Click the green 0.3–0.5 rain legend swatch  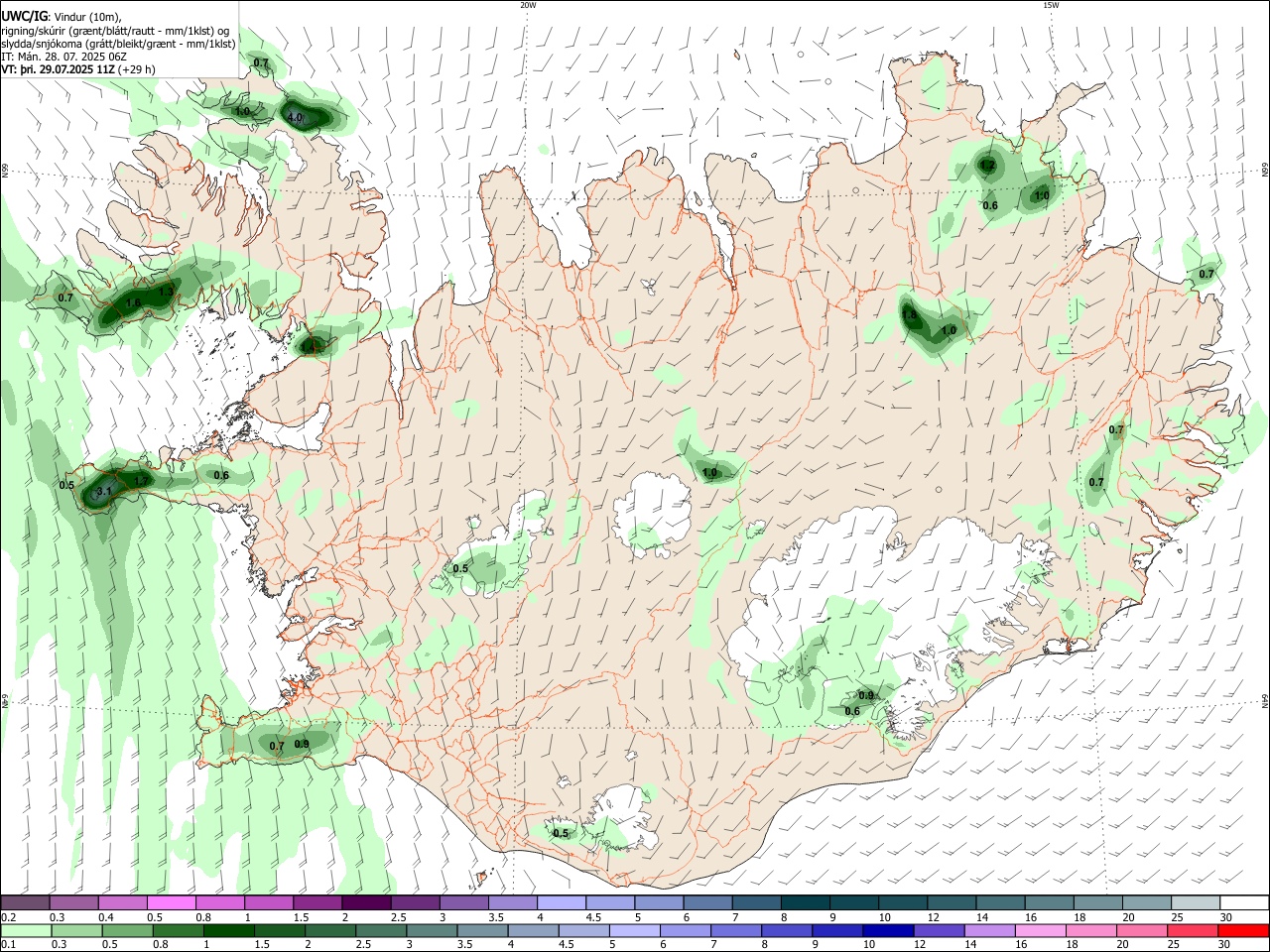tap(76, 930)
